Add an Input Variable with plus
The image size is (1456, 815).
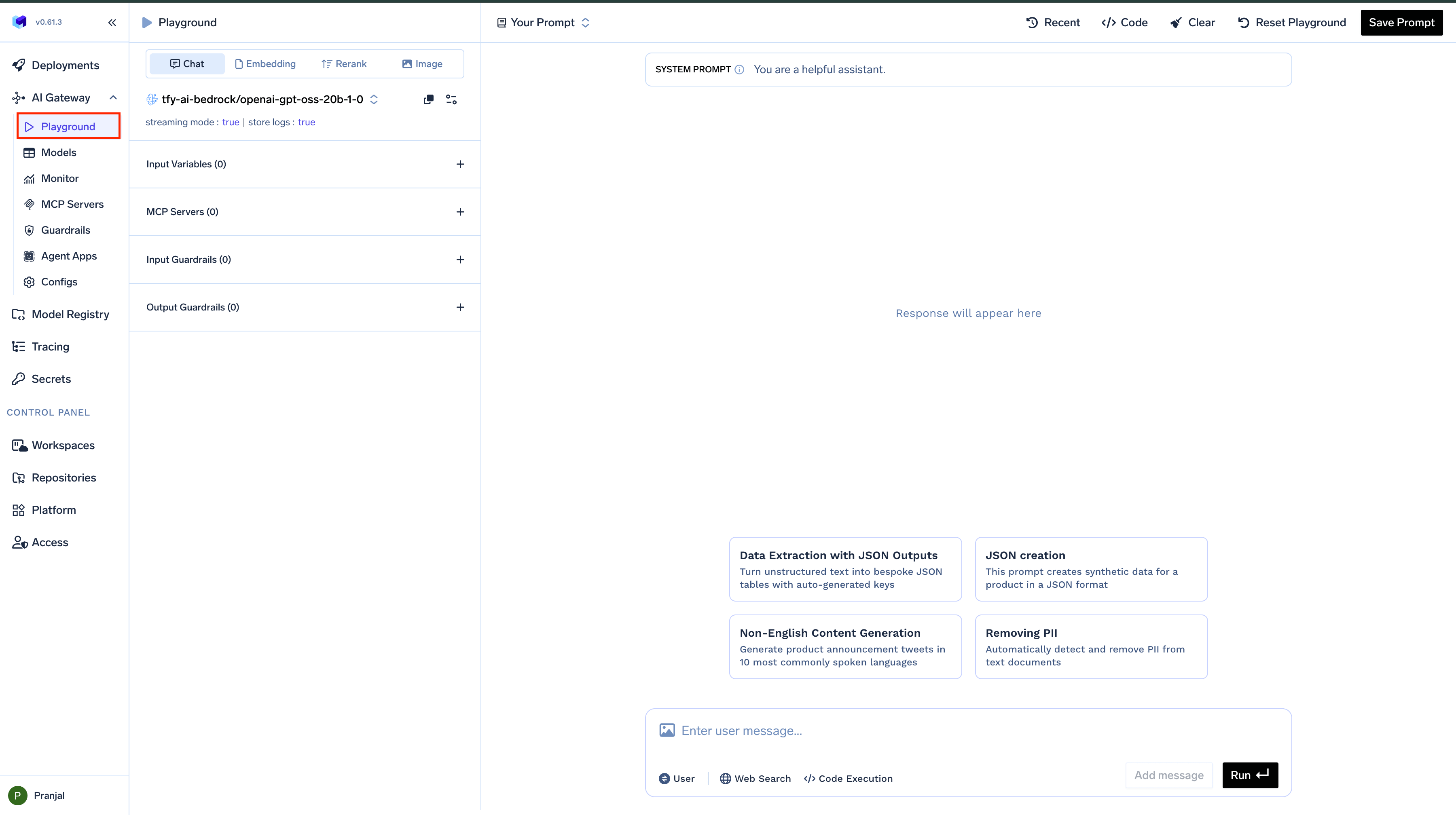tap(460, 165)
